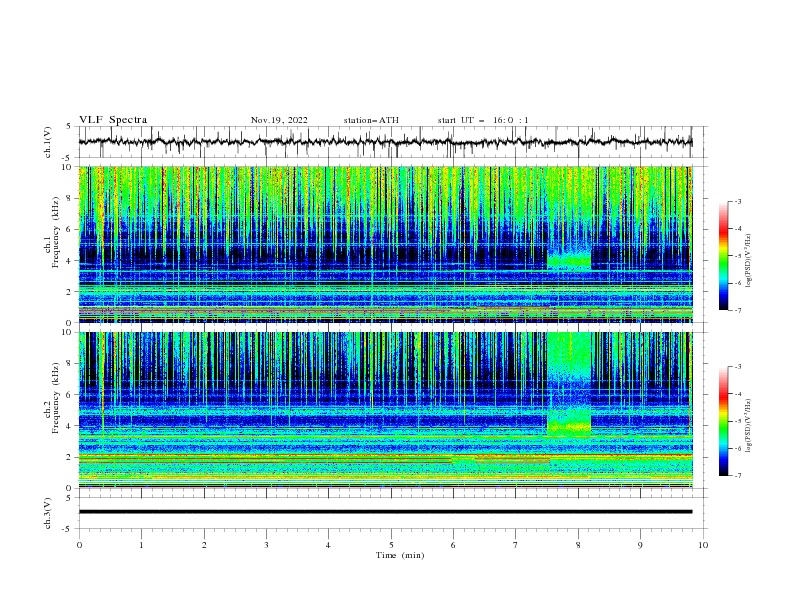Click the "-7" tick on the ch.1 colorbar
792x612 pixels.
(737, 310)
